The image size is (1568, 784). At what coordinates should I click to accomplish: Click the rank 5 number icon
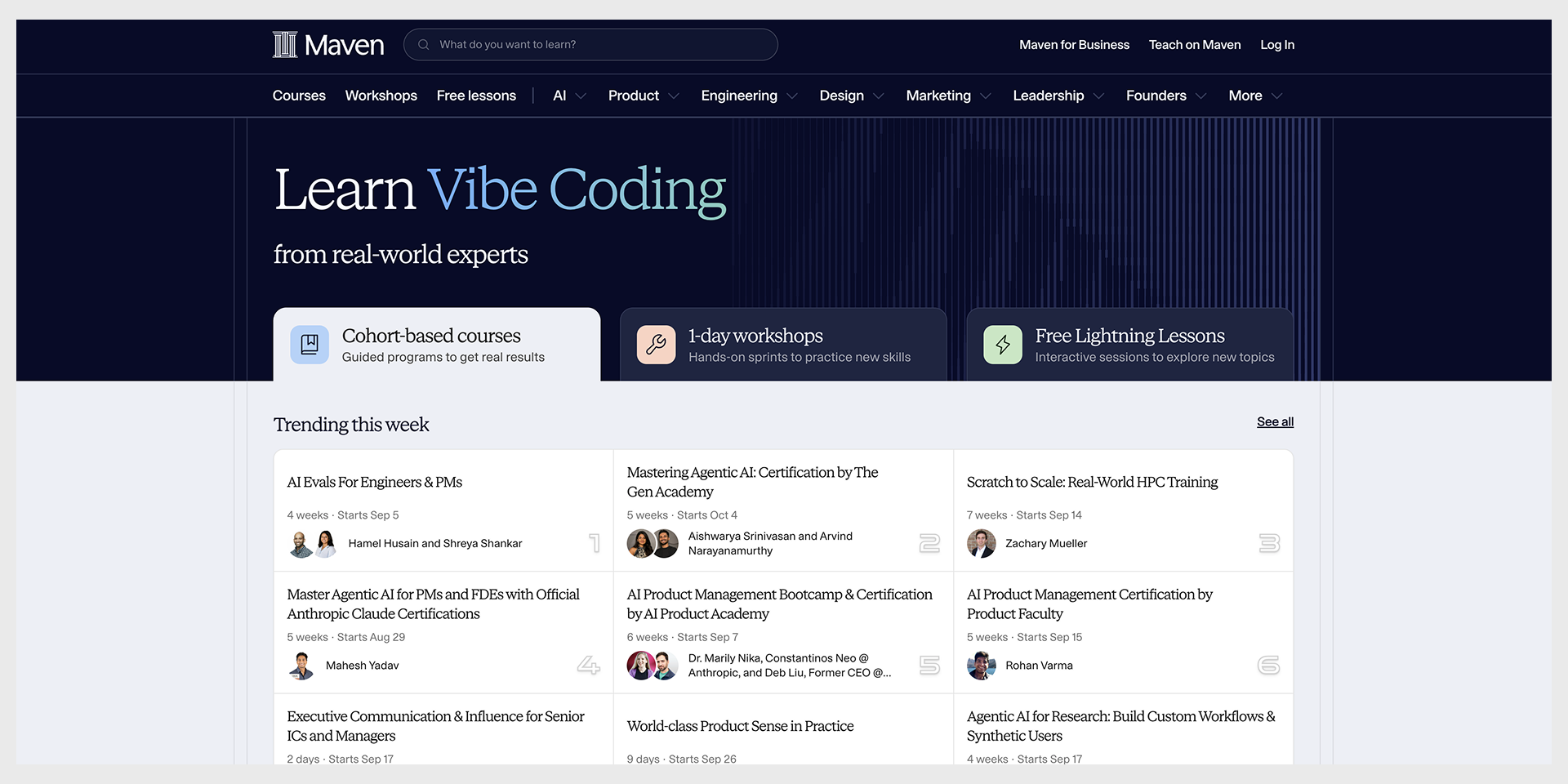tap(929, 666)
